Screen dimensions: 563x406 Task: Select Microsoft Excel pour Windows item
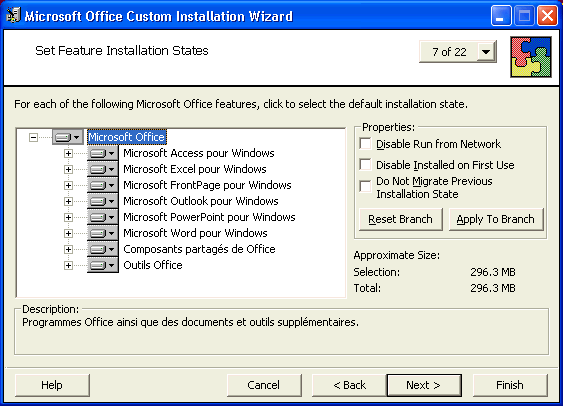pyautogui.click(x=195, y=169)
